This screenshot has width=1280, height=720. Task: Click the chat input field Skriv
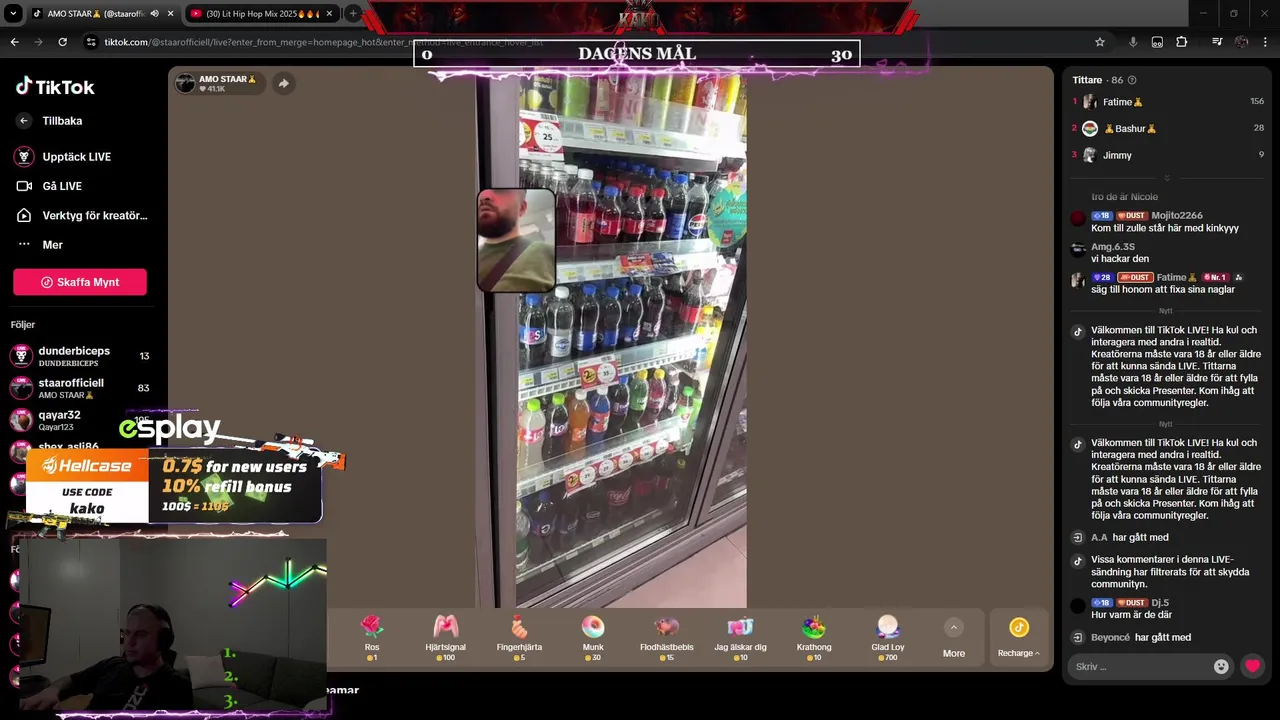point(1140,667)
